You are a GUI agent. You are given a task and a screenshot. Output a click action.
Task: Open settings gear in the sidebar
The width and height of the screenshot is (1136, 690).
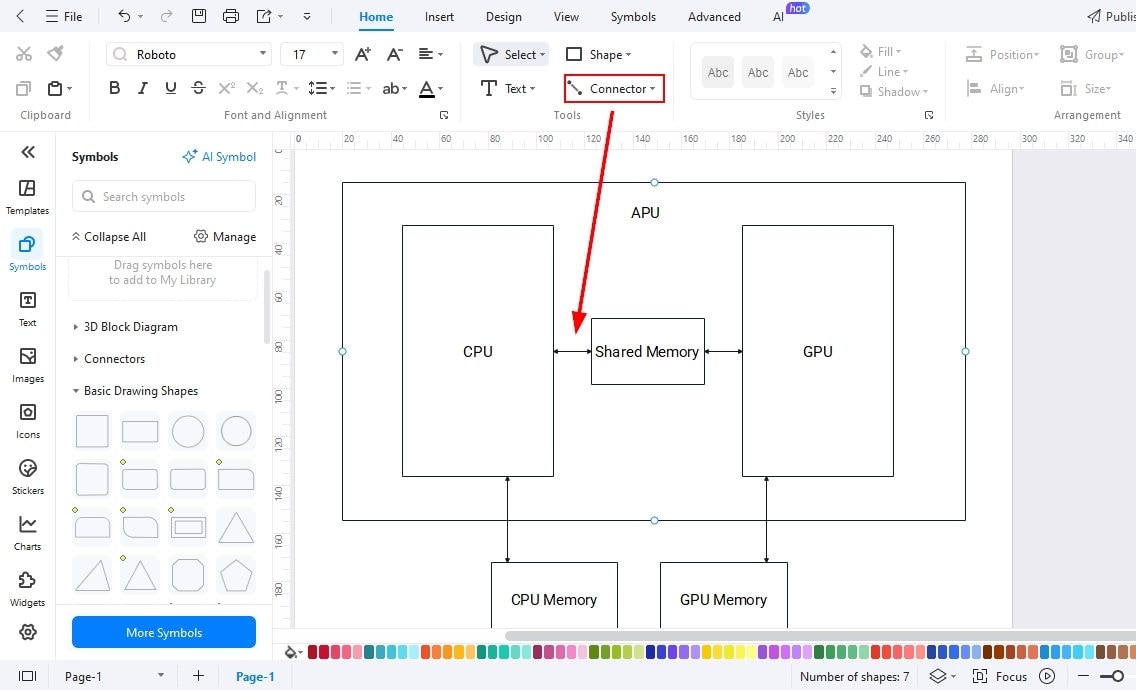(x=28, y=632)
